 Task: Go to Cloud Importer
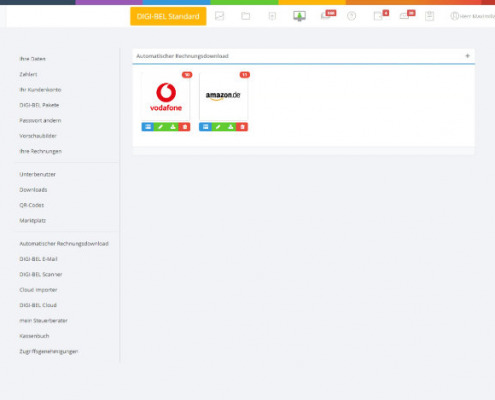(38, 289)
